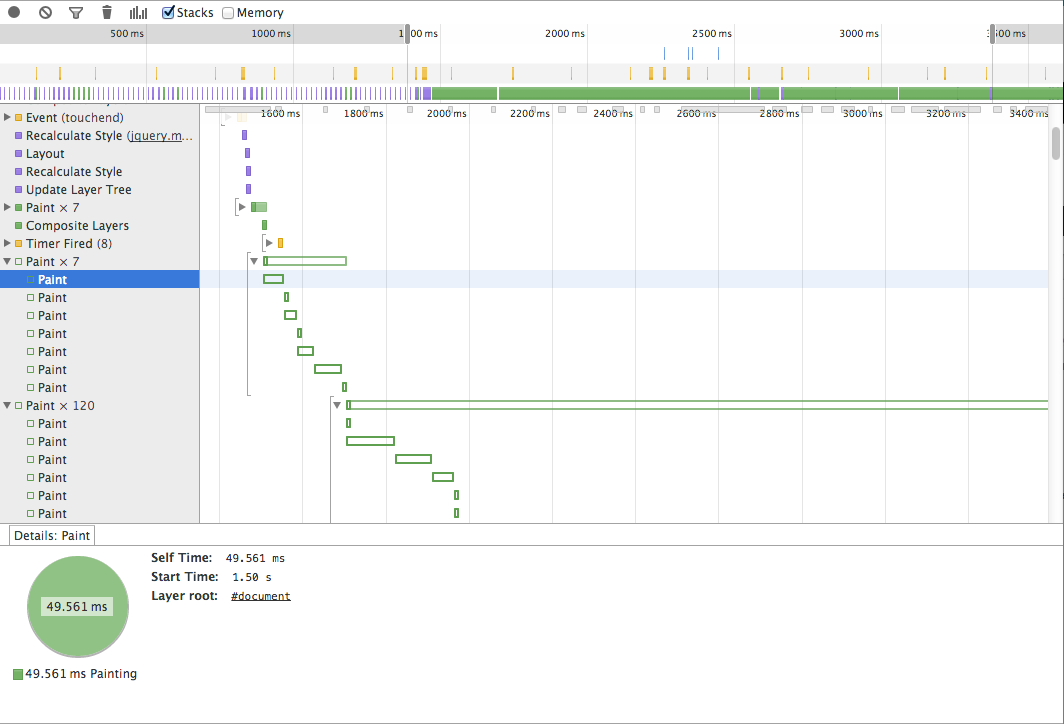Click the record button in toolbar
This screenshot has width=1064, height=724.
pos(14,13)
